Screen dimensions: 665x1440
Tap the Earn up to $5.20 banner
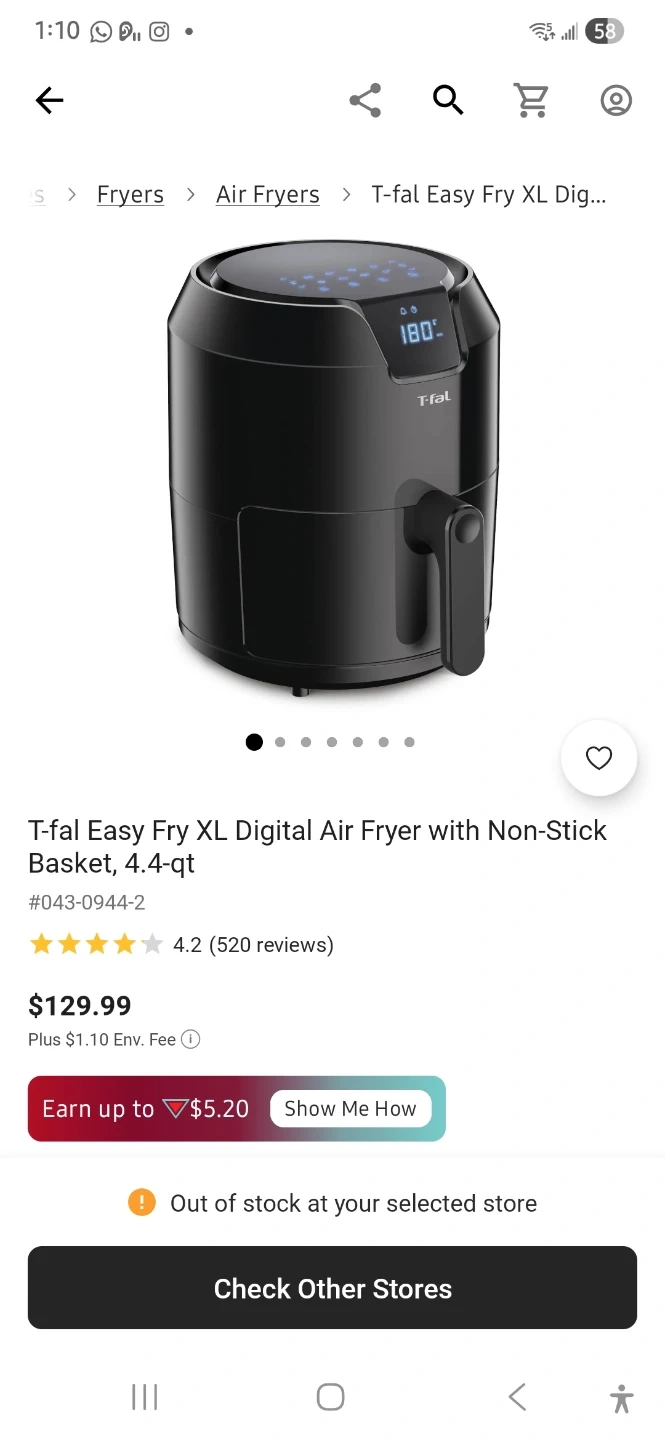(x=237, y=1109)
